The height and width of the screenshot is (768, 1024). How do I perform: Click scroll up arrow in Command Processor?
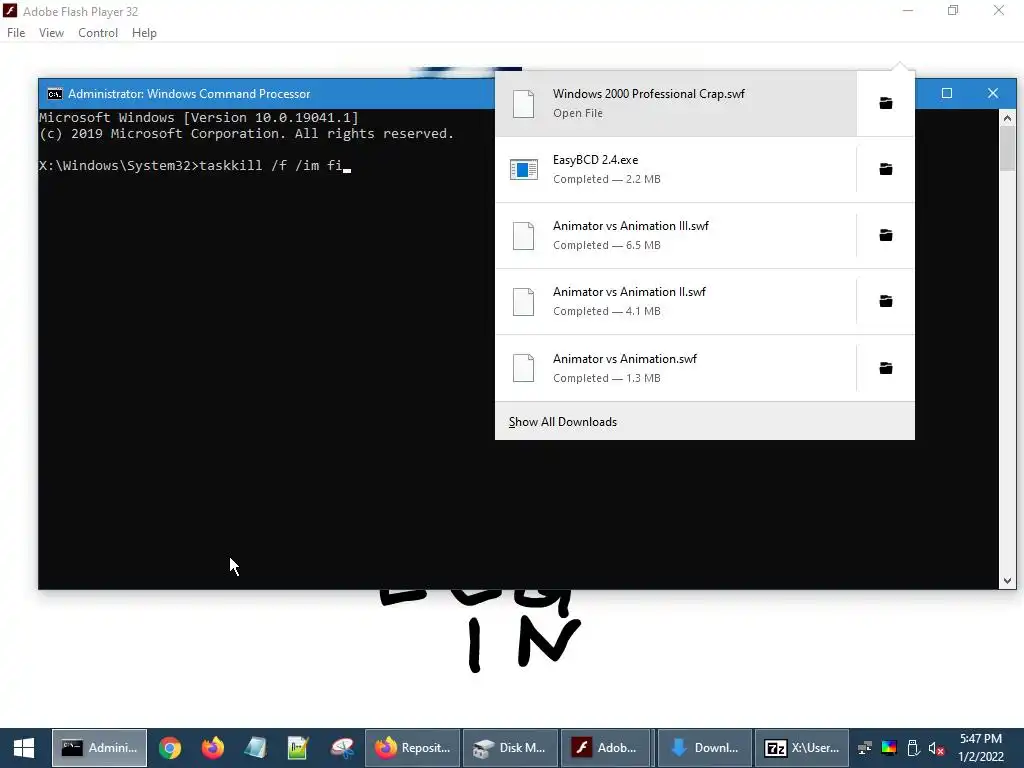1007,118
